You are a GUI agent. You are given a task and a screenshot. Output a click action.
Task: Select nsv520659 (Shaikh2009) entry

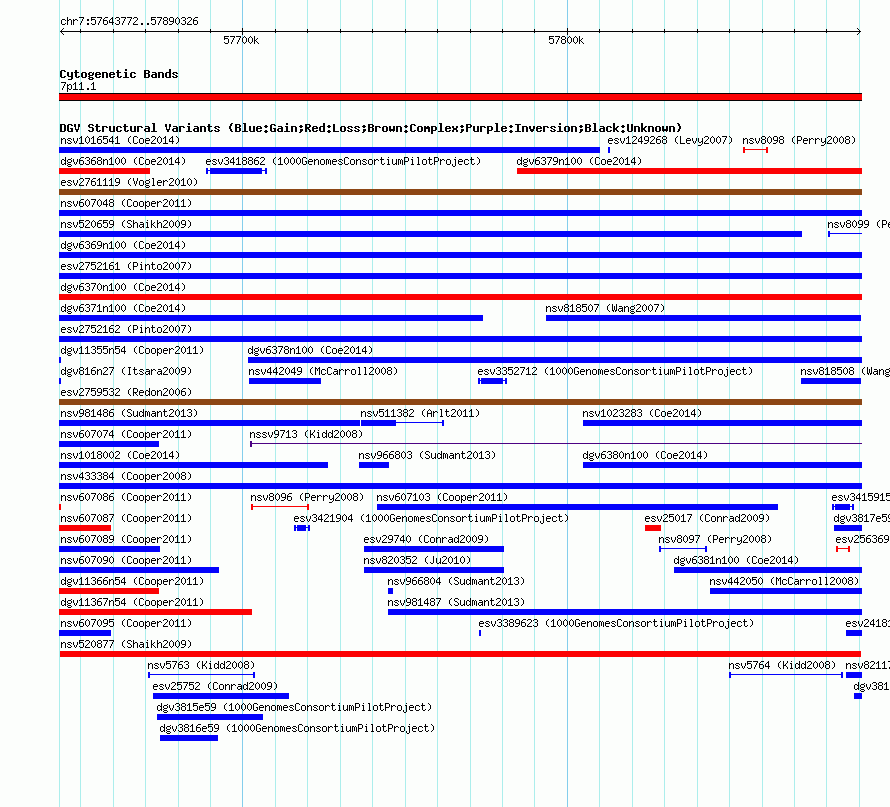click(126, 224)
